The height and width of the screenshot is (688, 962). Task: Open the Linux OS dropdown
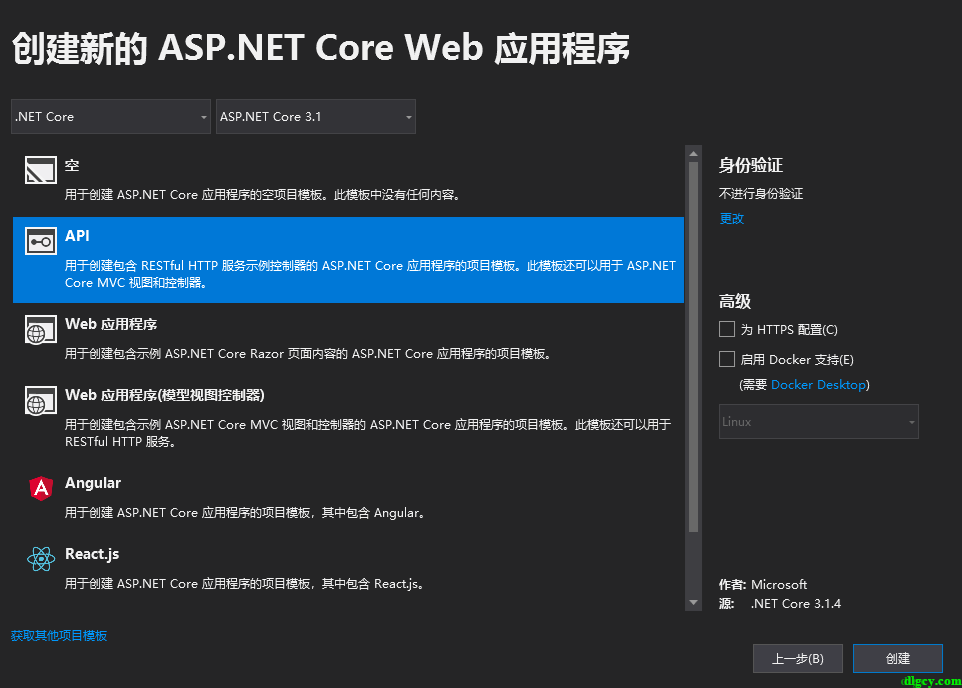818,422
